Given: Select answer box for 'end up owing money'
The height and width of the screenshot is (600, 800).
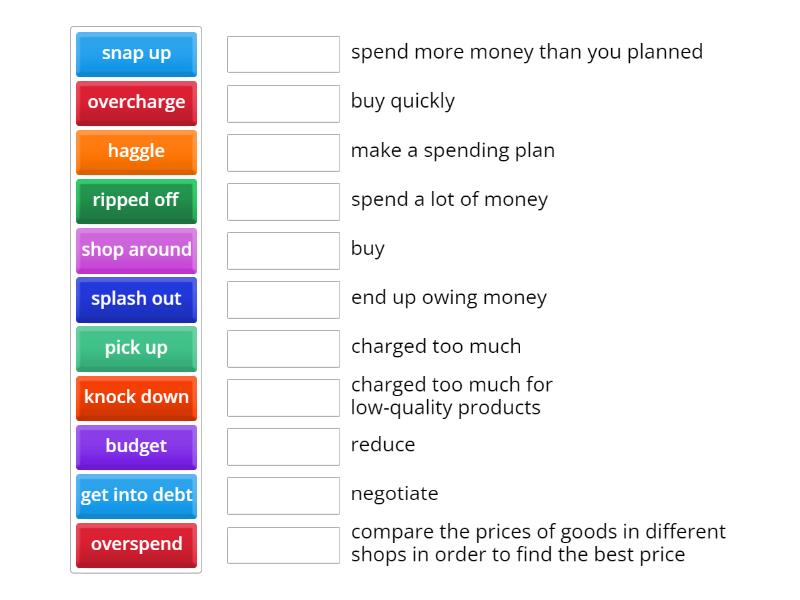Looking at the screenshot, I should point(283,299).
